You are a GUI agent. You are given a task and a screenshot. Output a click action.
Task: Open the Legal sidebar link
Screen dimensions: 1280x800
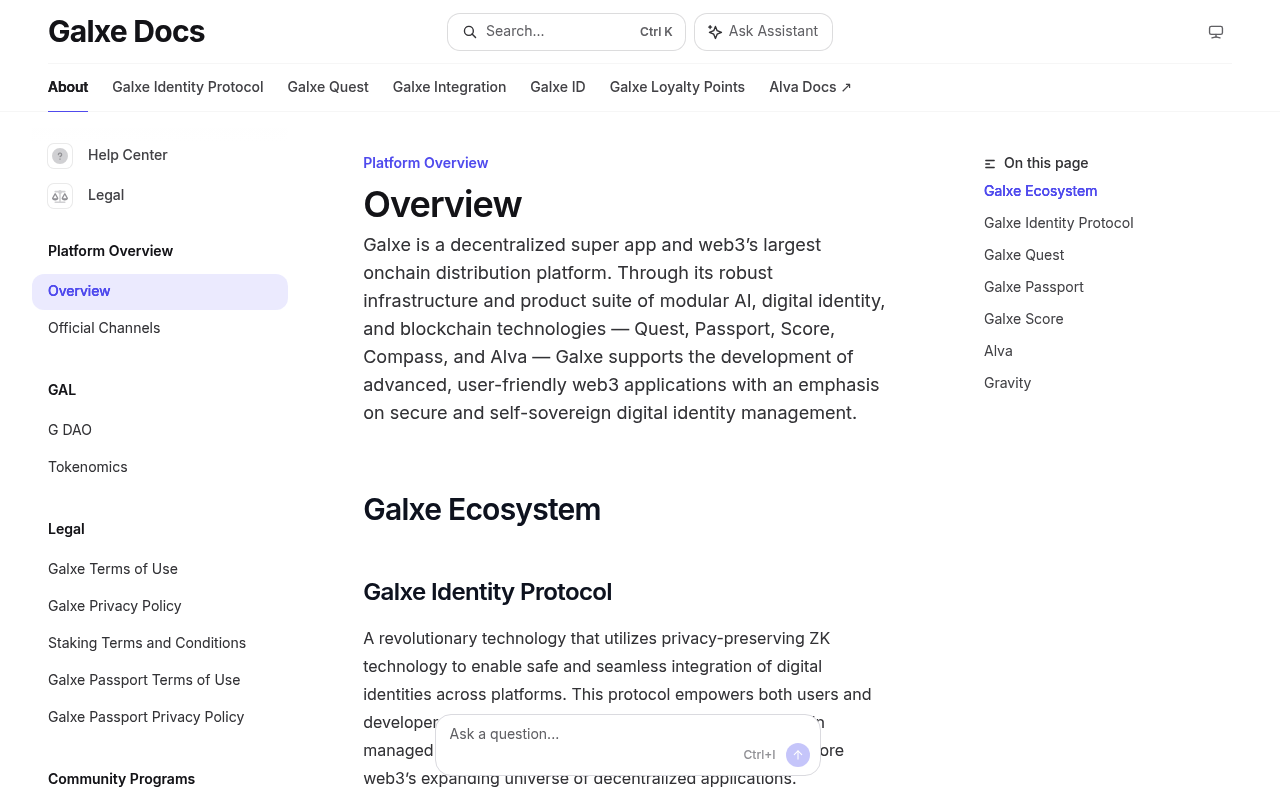[106, 195]
